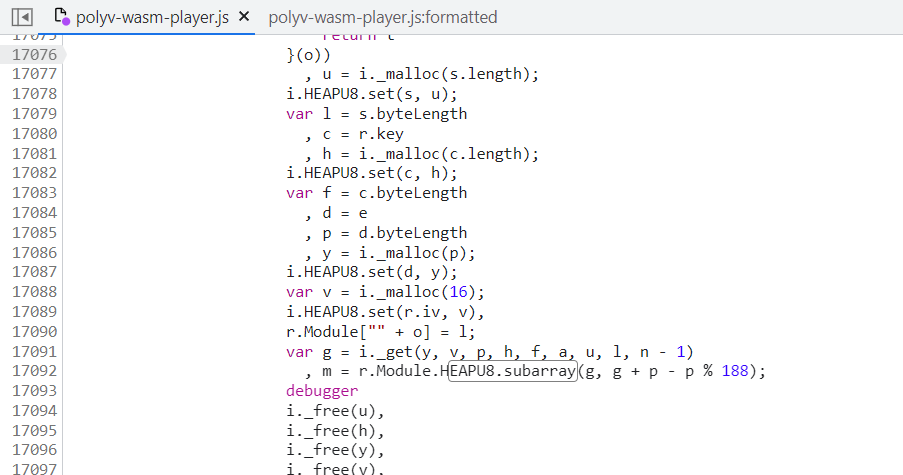The height and width of the screenshot is (475, 903).
Task: Click line number 17080 in gutter
Action: click(35, 134)
